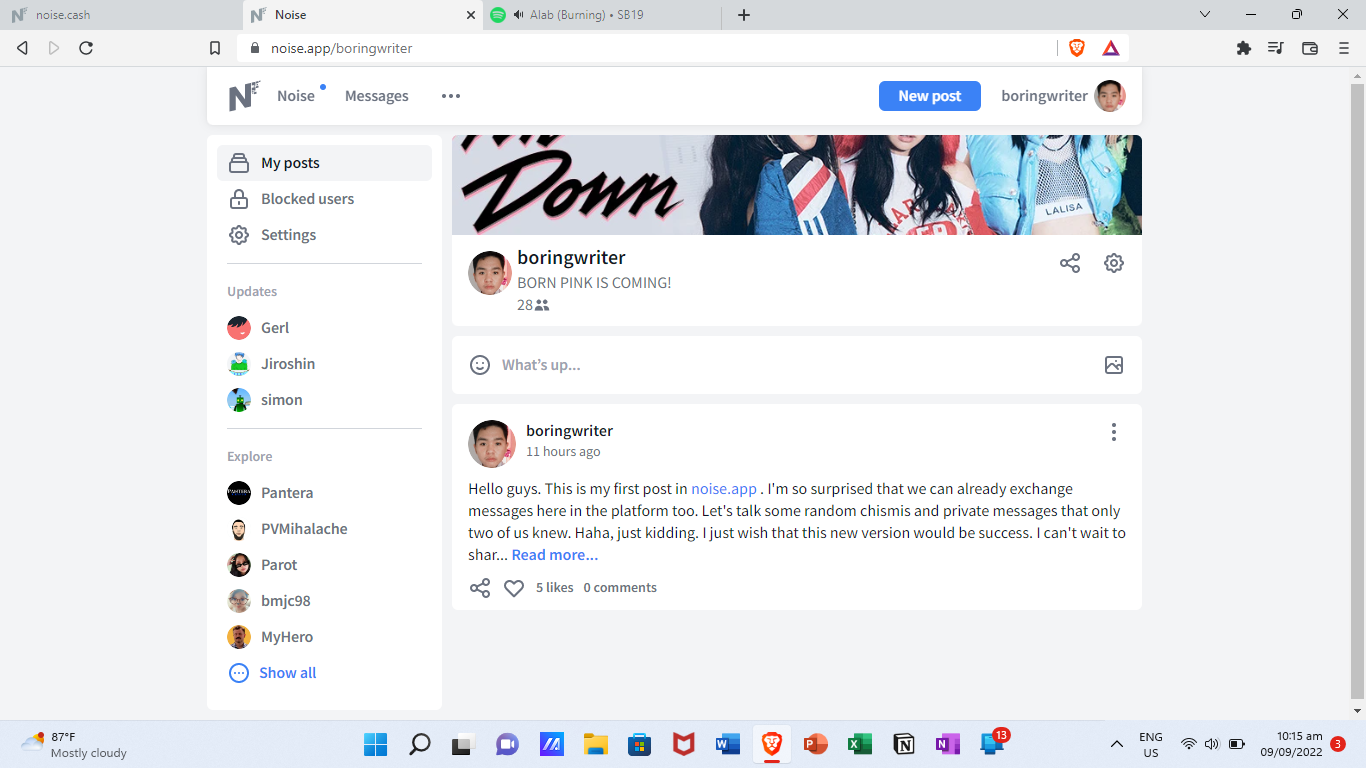The height and width of the screenshot is (768, 1366).
Task: Click Read more link on post
Action: pyautogui.click(x=555, y=555)
